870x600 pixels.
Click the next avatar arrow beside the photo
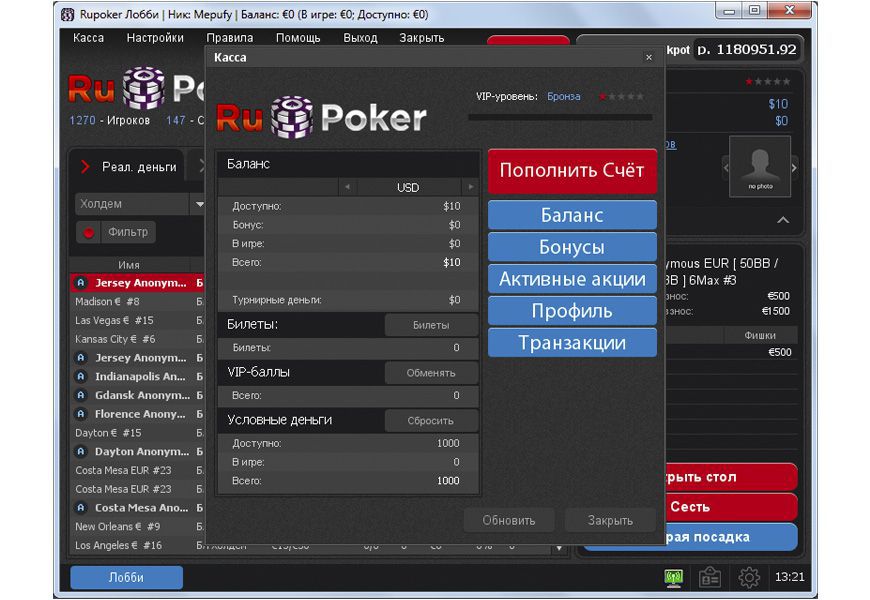[x=794, y=167]
